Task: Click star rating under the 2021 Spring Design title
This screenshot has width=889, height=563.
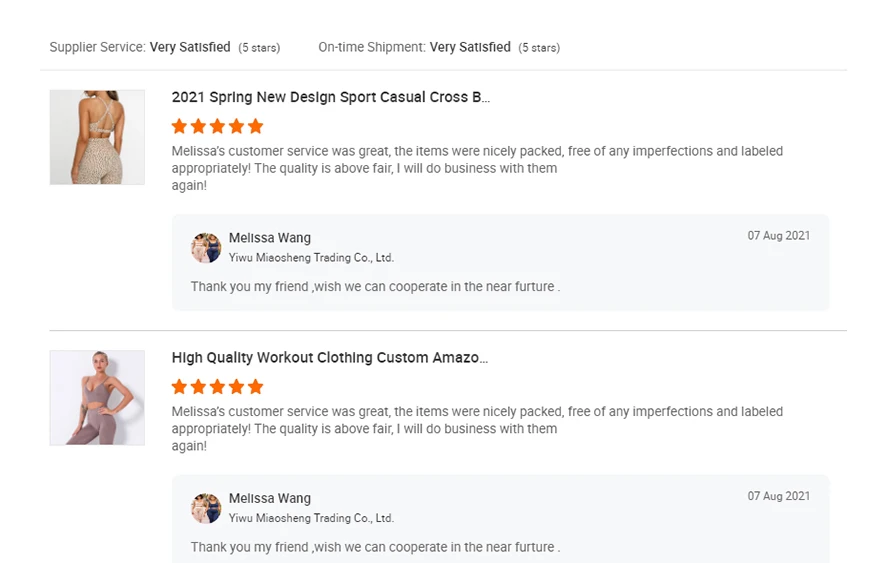Action: click(x=217, y=126)
